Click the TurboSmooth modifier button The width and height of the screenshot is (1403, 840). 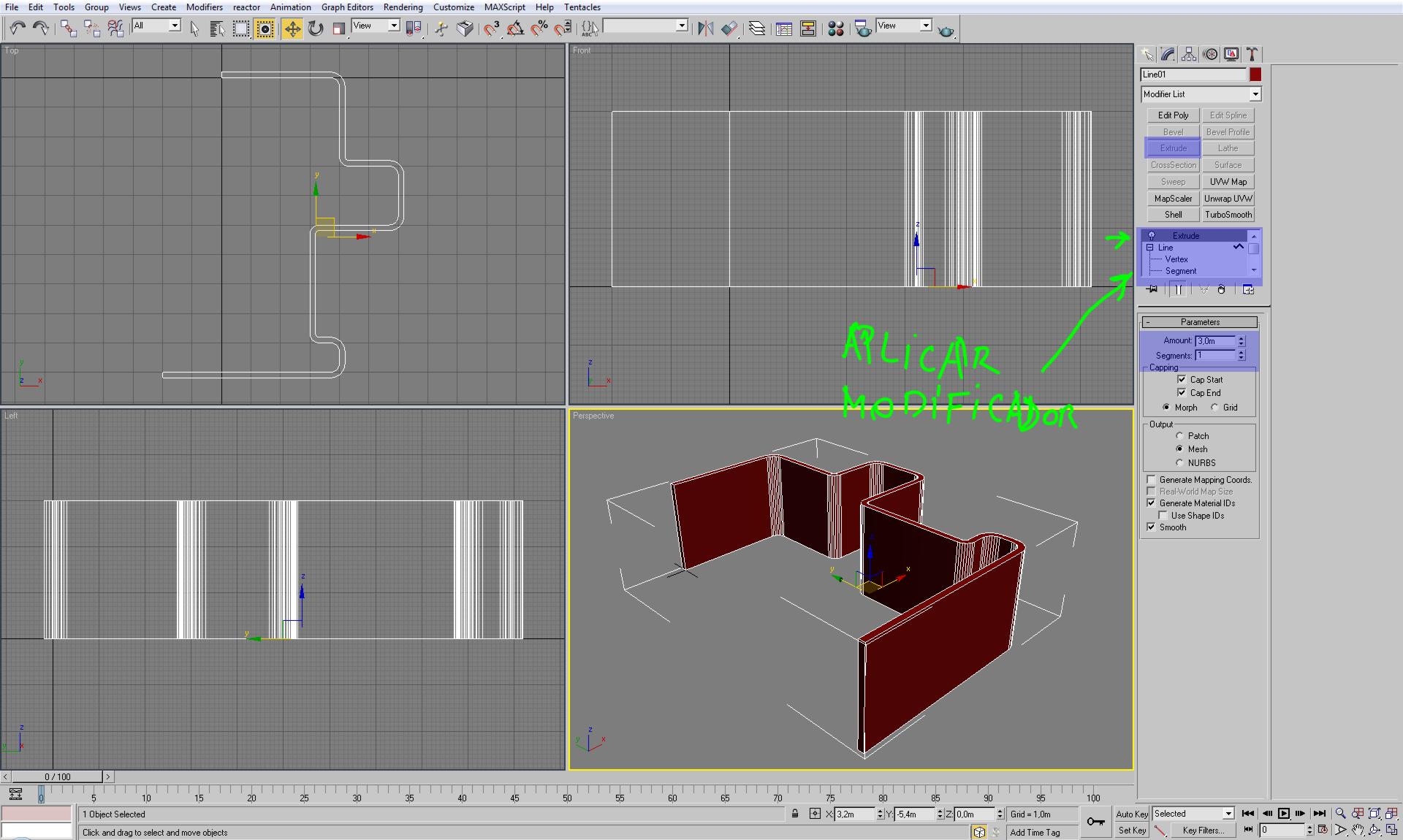click(1228, 215)
